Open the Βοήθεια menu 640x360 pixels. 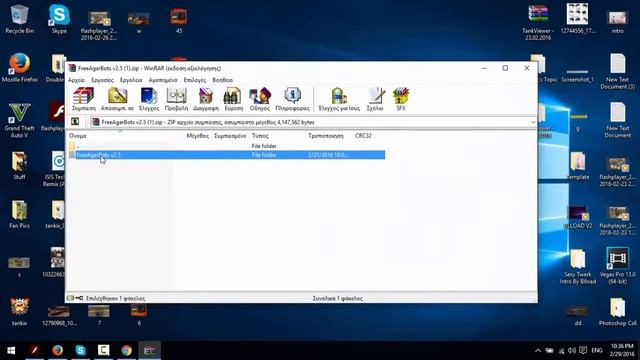(222, 80)
